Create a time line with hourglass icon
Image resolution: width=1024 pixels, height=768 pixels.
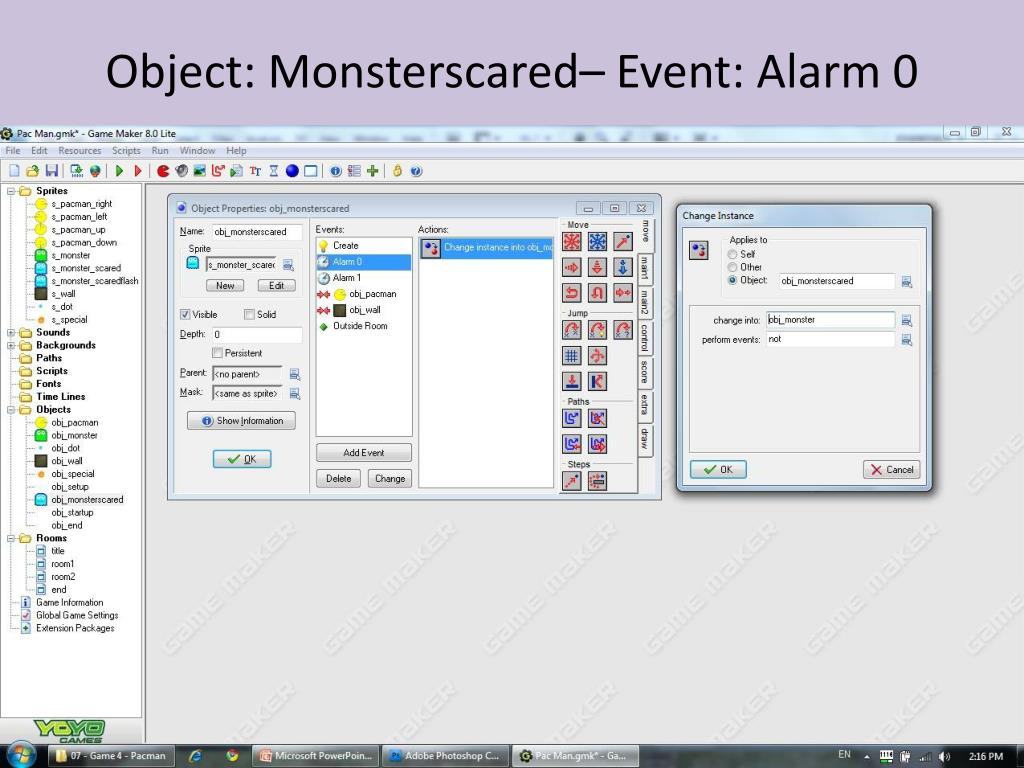(x=274, y=171)
